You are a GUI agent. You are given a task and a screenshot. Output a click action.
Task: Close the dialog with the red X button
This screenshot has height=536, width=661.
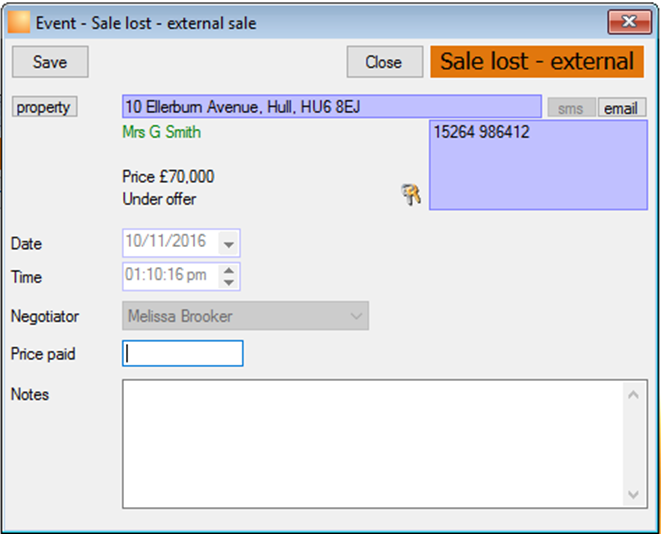(x=629, y=22)
